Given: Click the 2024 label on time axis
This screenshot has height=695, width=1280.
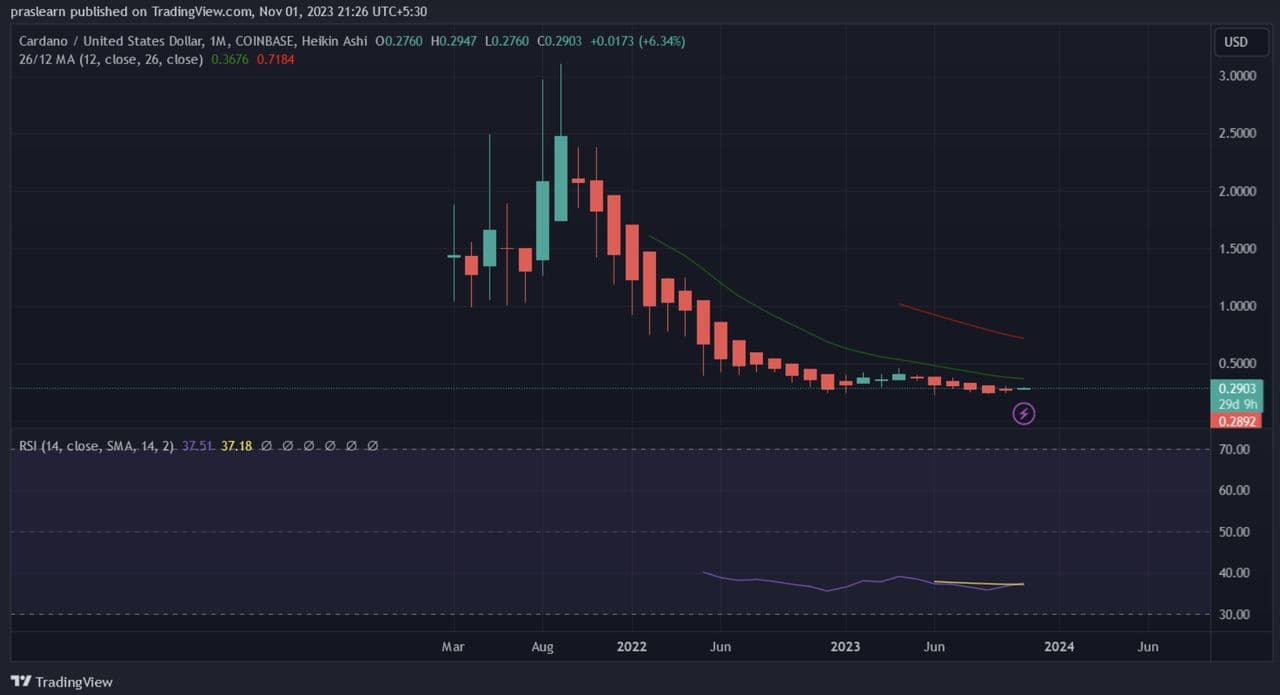Looking at the screenshot, I should (1059, 647).
